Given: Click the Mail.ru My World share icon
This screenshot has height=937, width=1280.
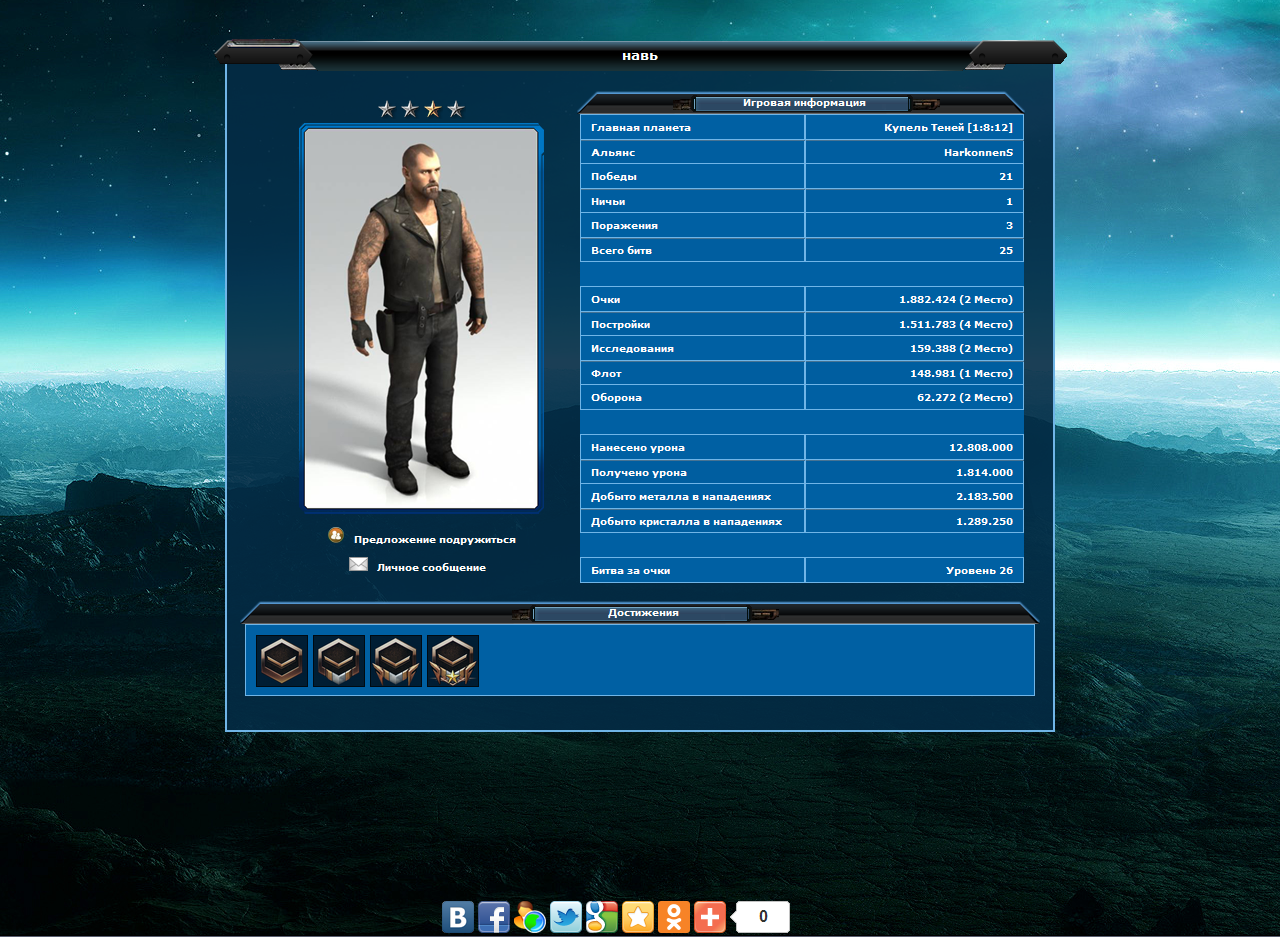Looking at the screenshot, I should (x=530, y=917).
